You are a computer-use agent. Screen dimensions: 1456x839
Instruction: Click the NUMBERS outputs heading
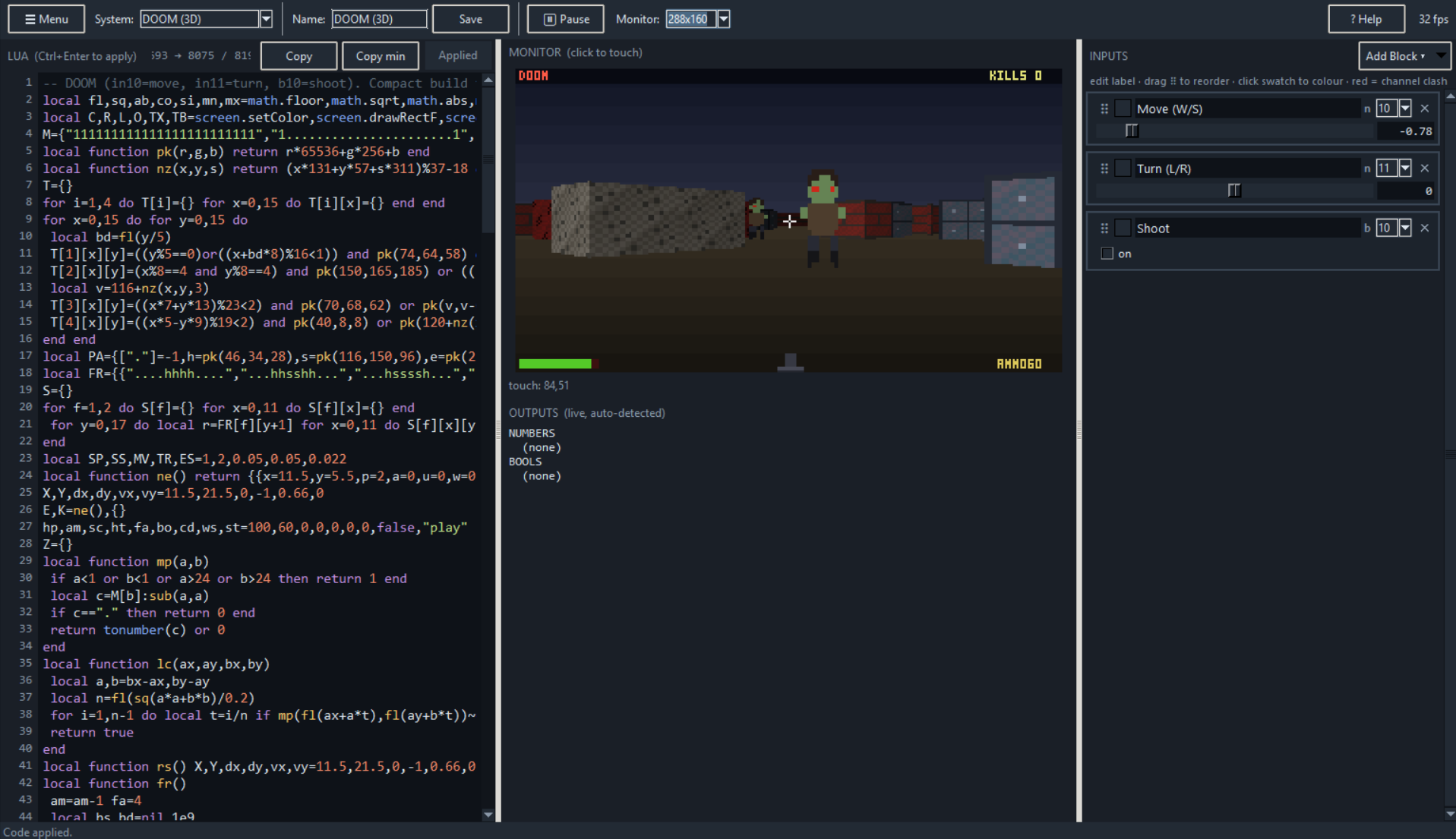532,433
